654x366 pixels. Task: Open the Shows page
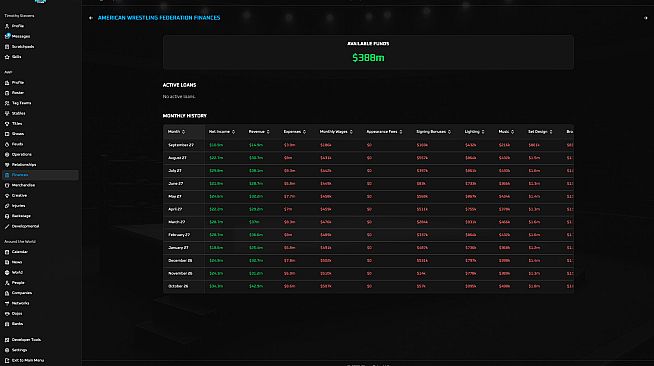pos(14,134)
